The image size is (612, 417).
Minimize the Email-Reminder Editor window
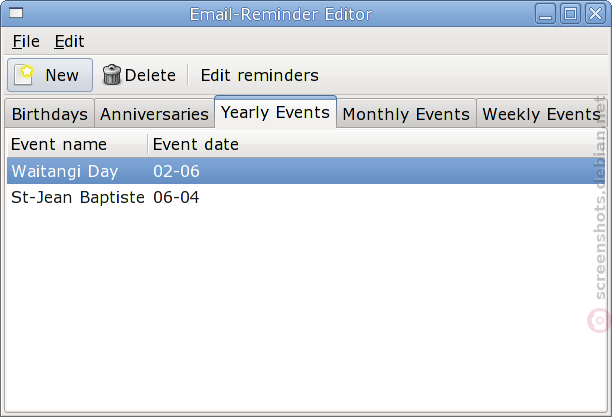coord(545,14)
